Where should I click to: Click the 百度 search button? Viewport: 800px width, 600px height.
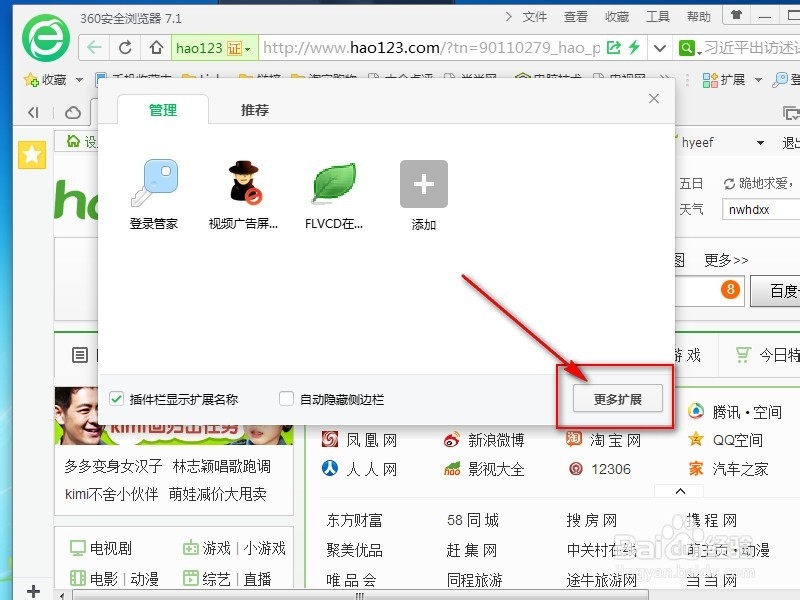775,291
